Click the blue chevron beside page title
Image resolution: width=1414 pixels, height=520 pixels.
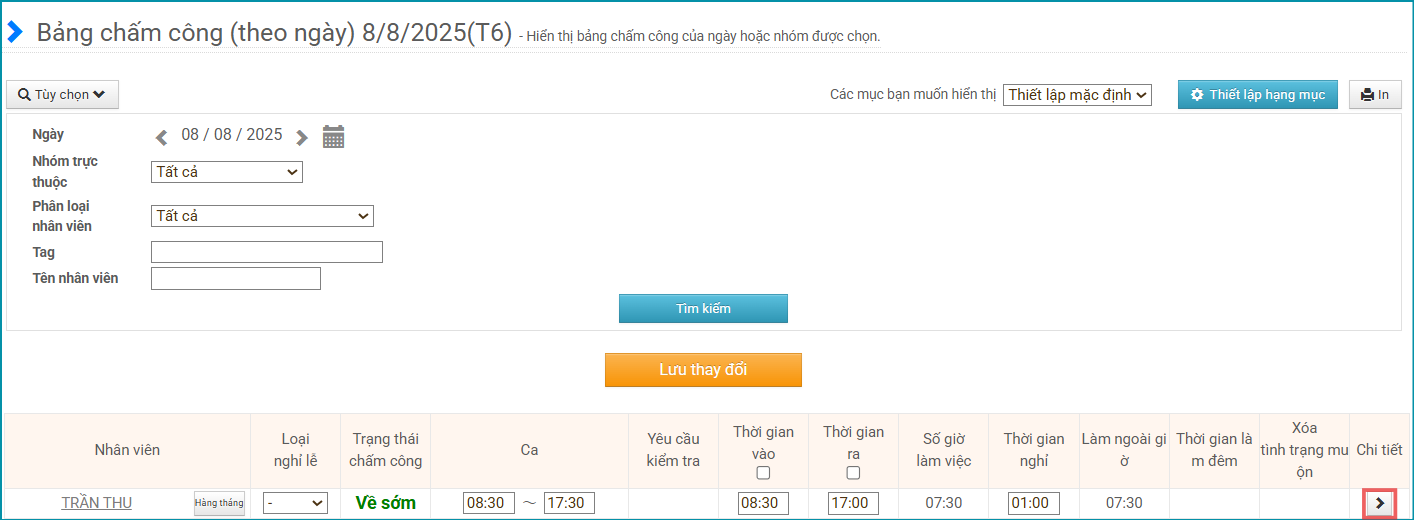click(15, 32)
